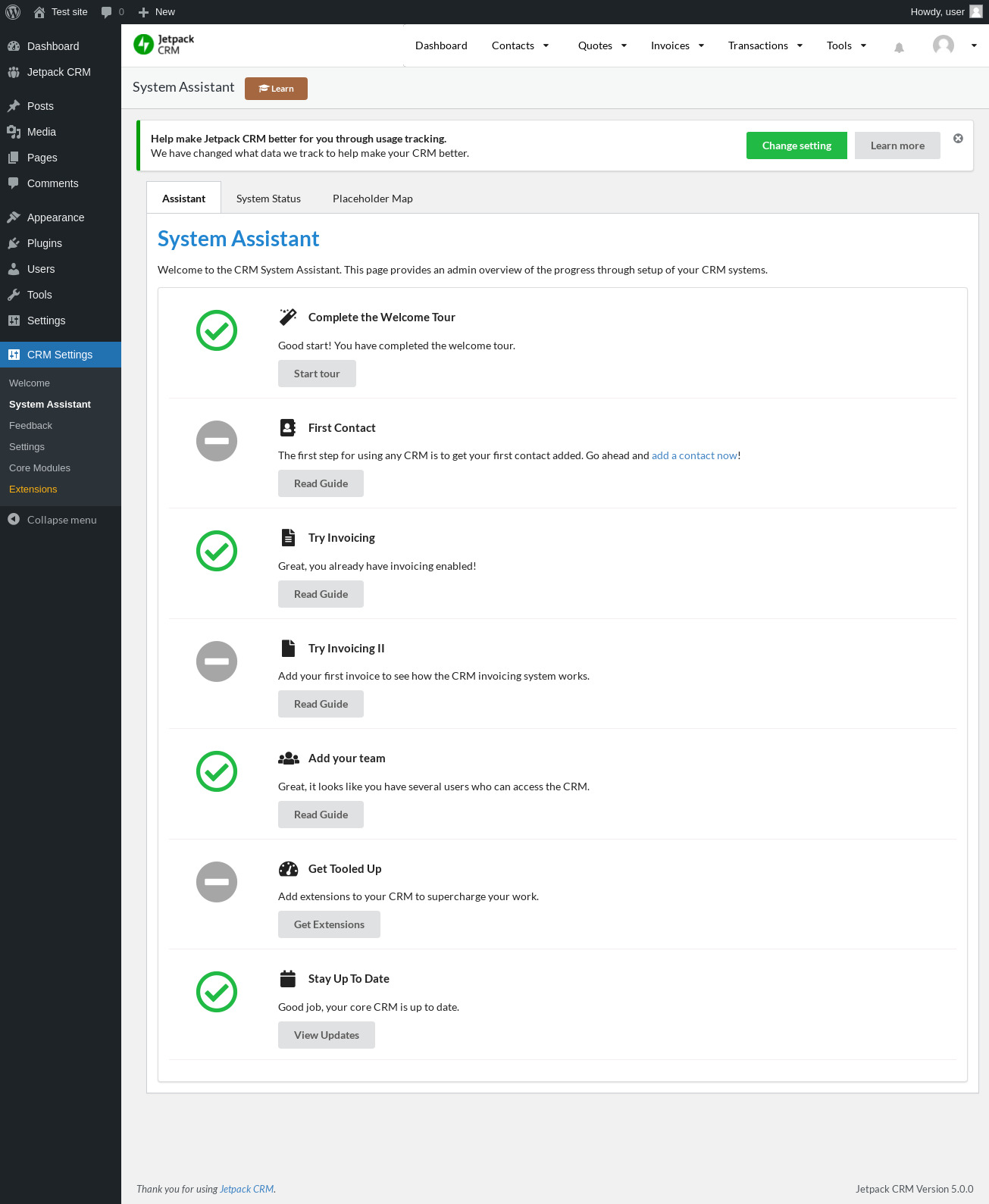
Task: Click the First Contact address book icon
Action: pos(288,428)
